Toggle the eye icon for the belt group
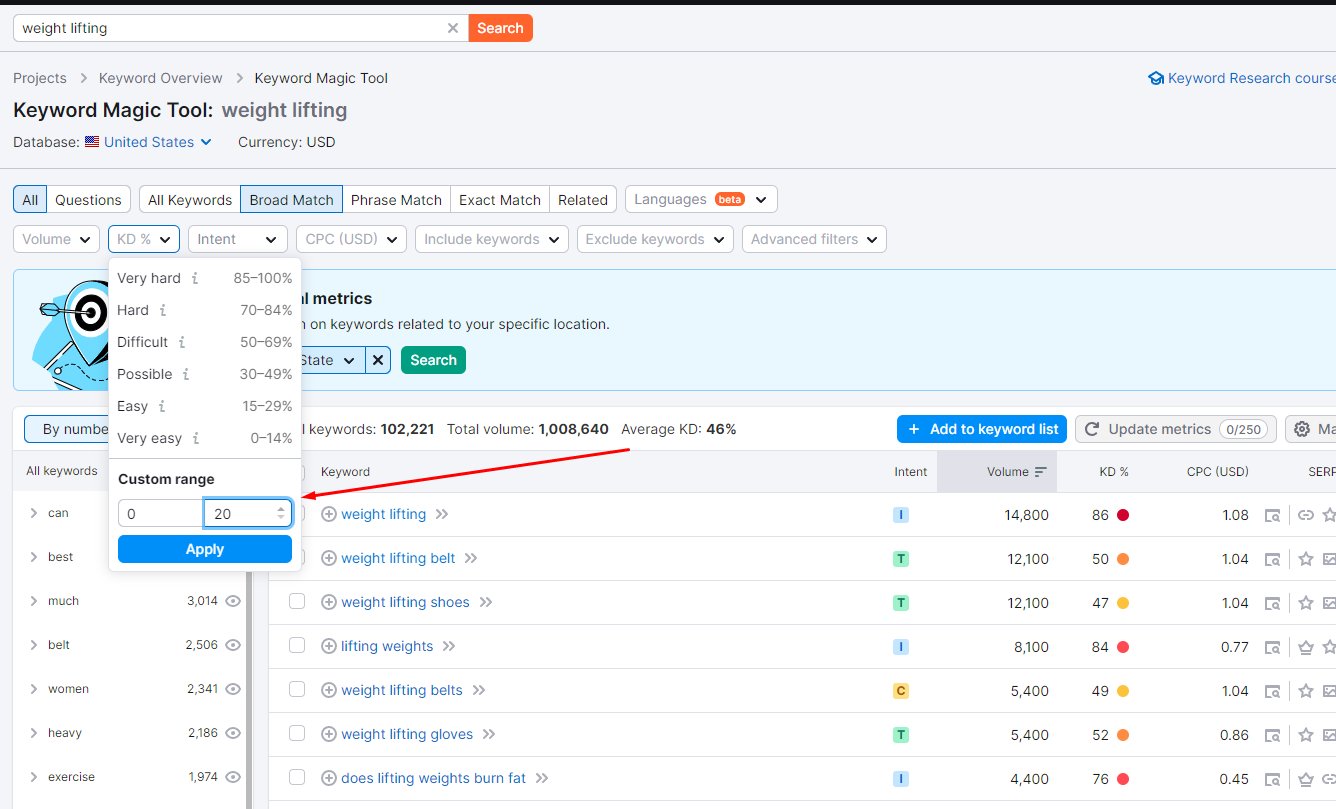1336x809 pixels. [x=233, y=645]
